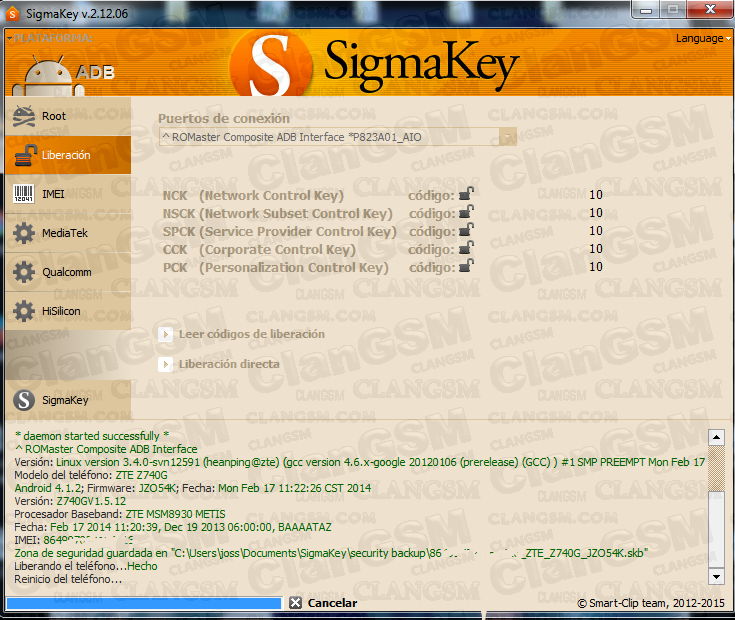Click log line 'Modelo del teléfono: ZTE Z740G'
This screenshot has width=735, height=620.
(91, 475)
